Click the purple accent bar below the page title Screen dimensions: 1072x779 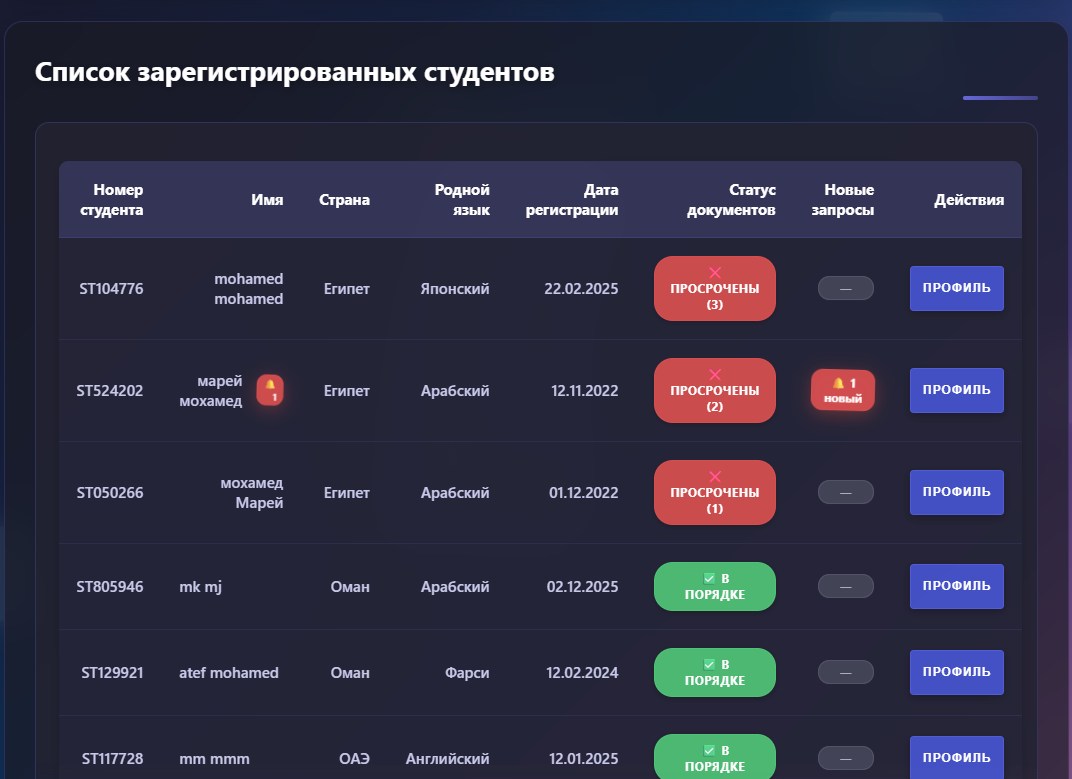tap(999, 97)
